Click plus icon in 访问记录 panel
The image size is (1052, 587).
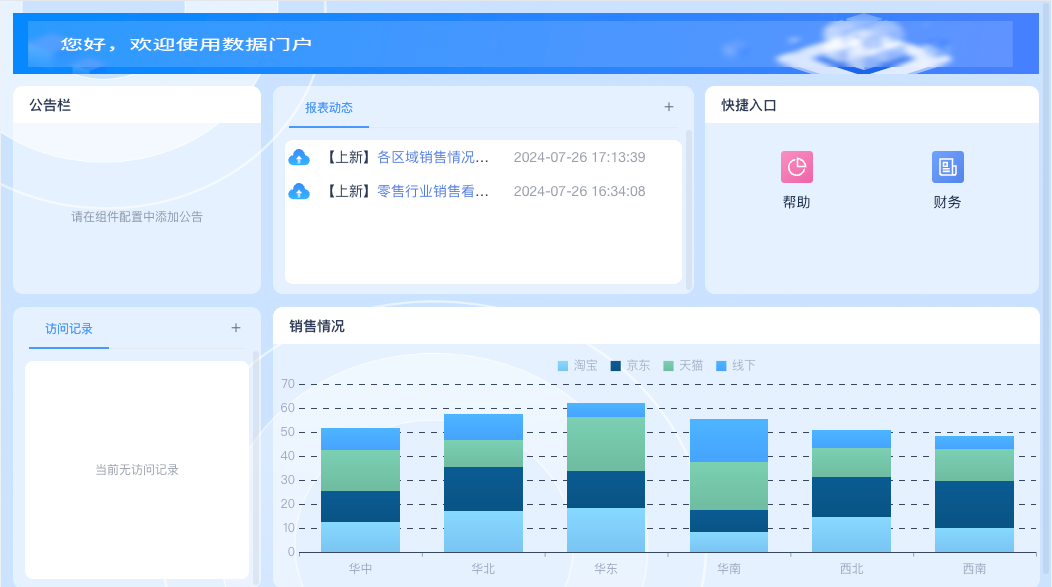[235, 328]
